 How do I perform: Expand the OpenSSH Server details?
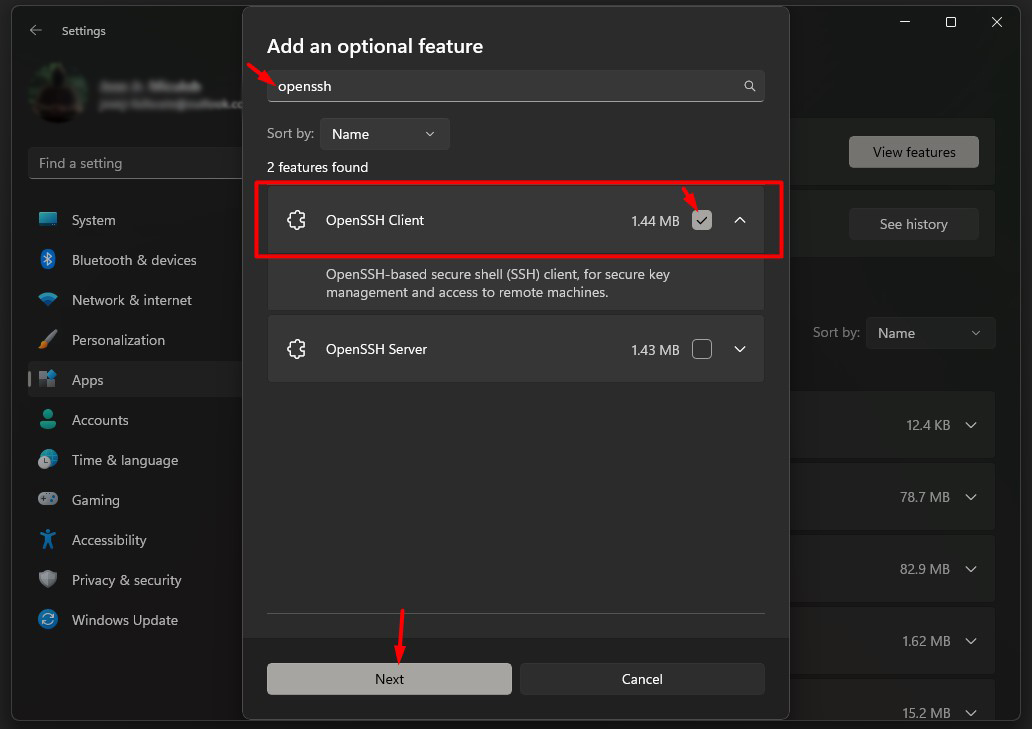(x=740, y=349)
